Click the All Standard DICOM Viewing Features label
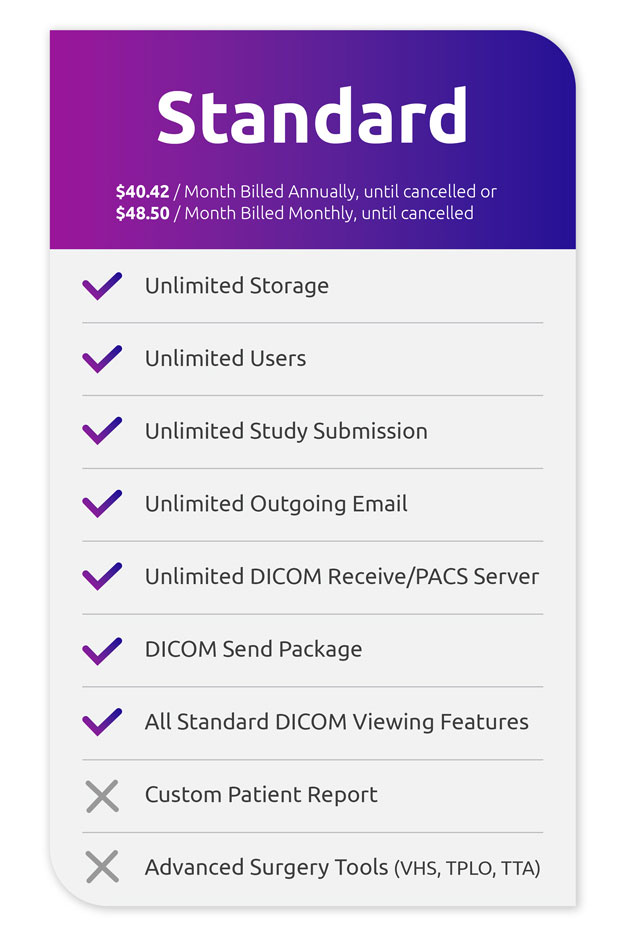Image resolution: width=623 pixels, height=936 pixels. (337, 722)
